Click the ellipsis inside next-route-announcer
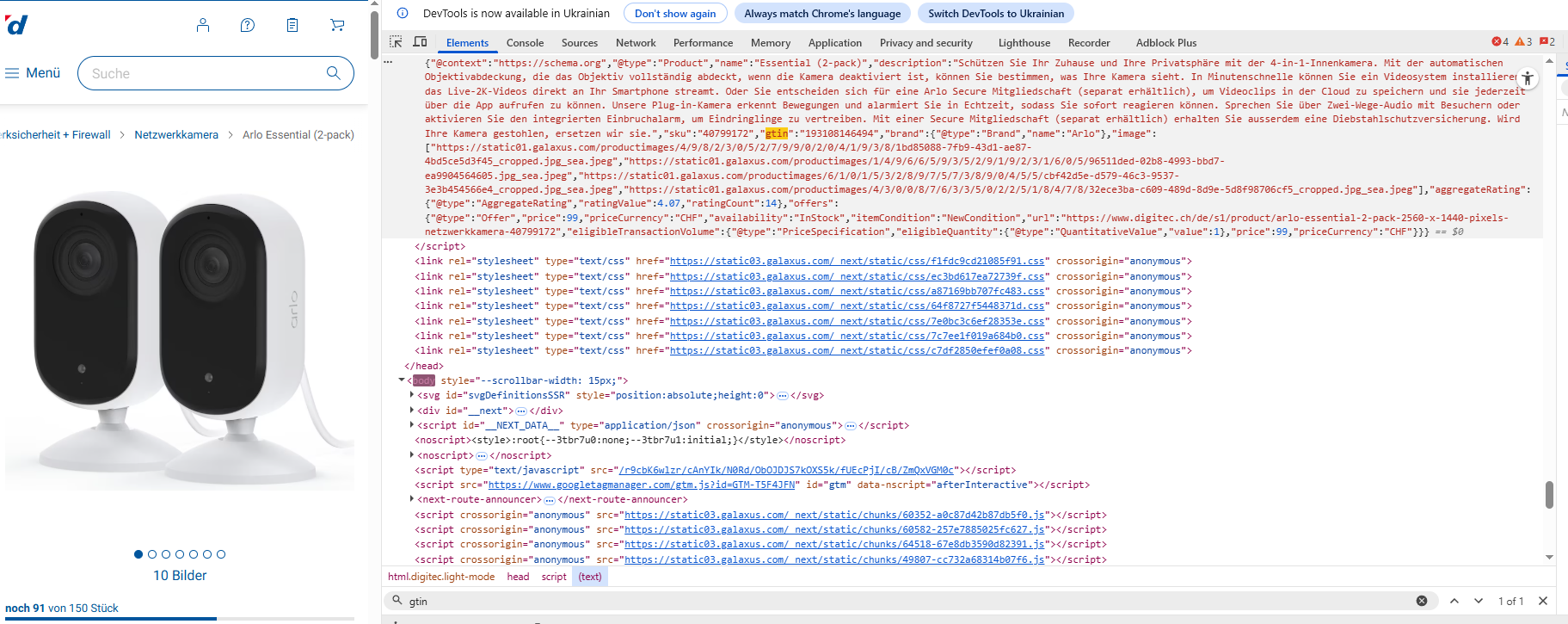The image size is (1568, 624). pos(550,500)
